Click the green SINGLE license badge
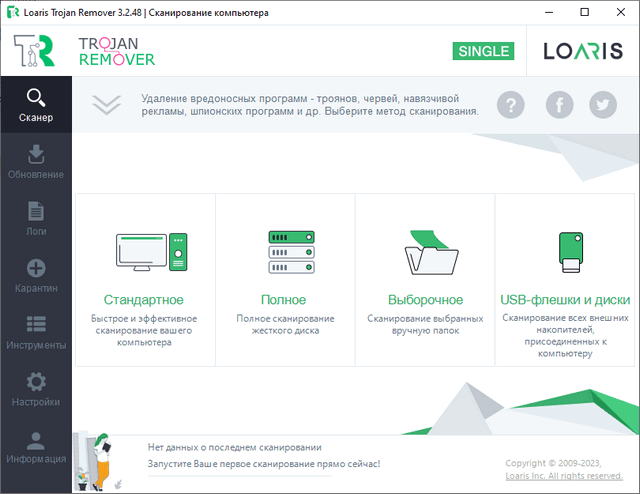 pyautogui.click(x=482, y=51)
